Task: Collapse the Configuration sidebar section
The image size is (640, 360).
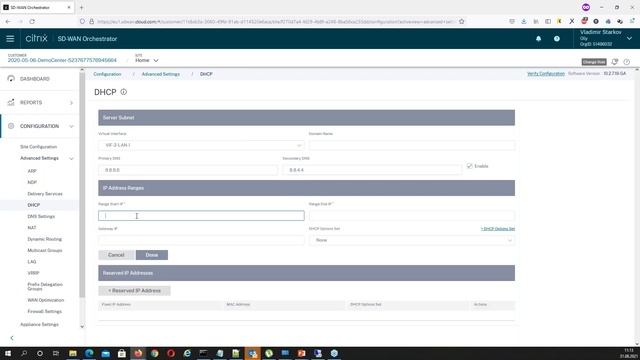Action: [x=71, y=127]
